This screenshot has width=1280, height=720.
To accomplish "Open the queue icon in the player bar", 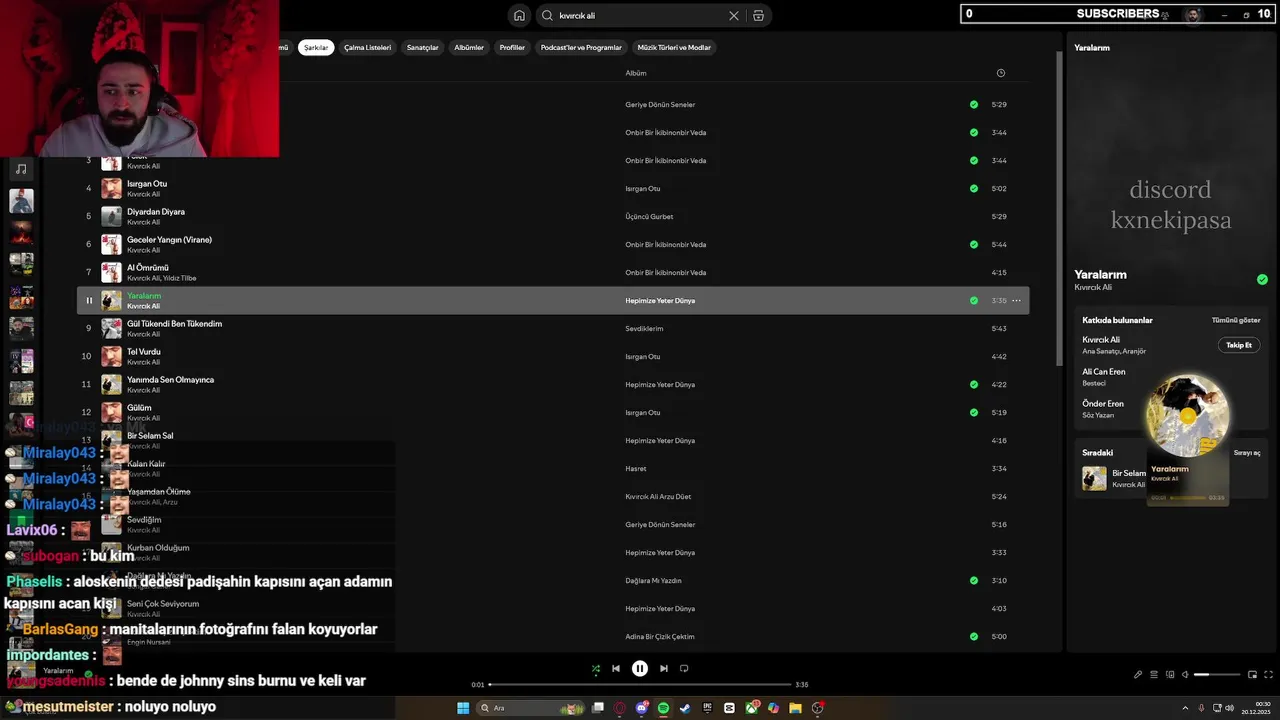I will (1154, 675).
